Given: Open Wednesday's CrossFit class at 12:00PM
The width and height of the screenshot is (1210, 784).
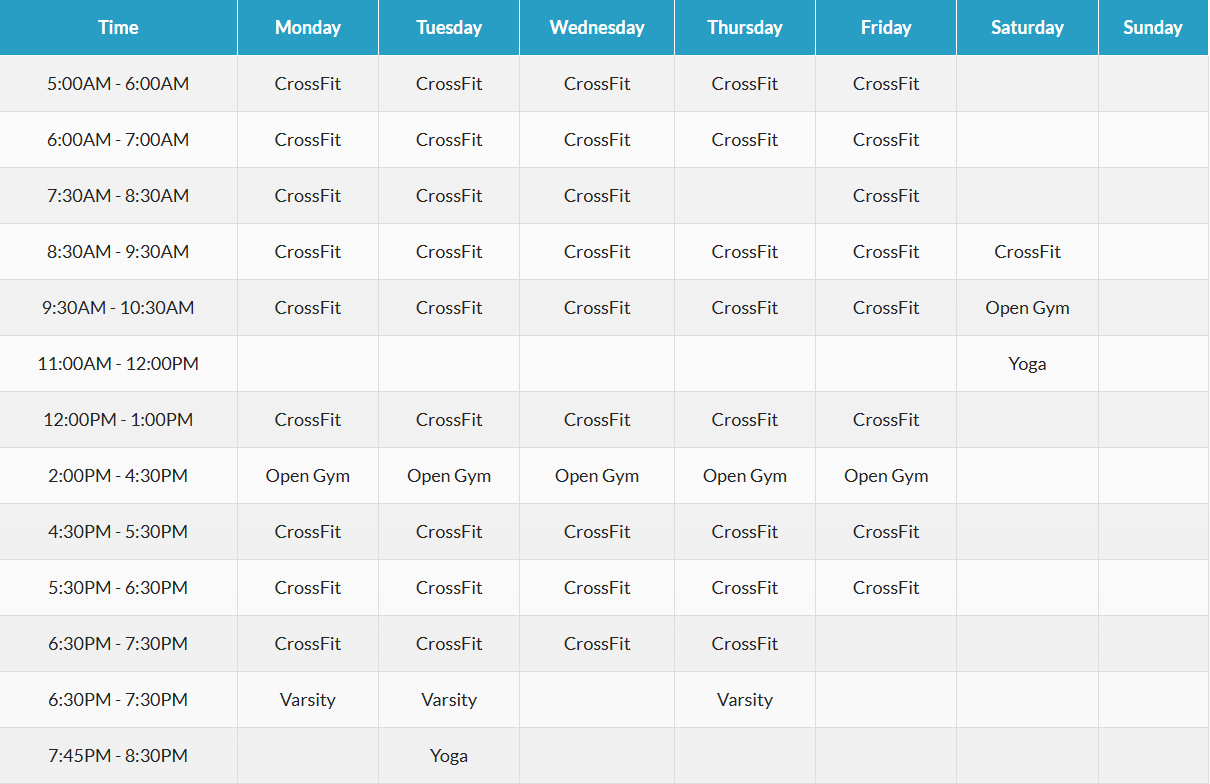Looking at the screenshot, I should (x=596, y=420).
